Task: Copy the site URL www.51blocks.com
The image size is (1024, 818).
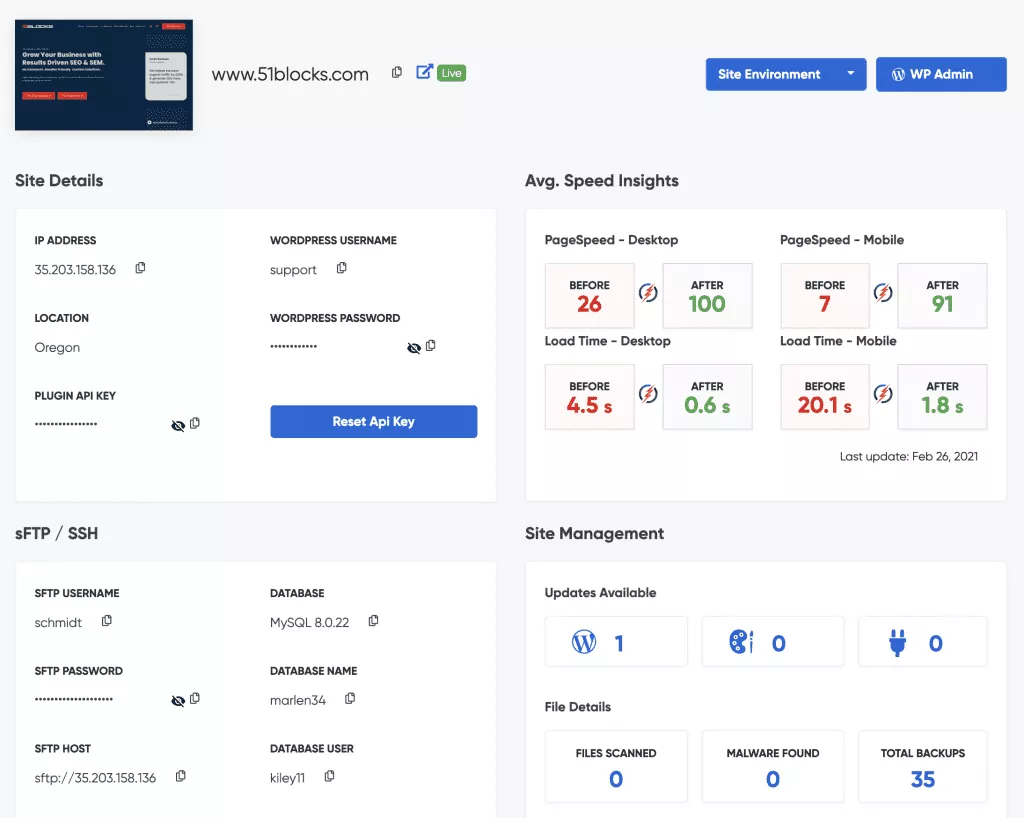Action: pos(397,73)
